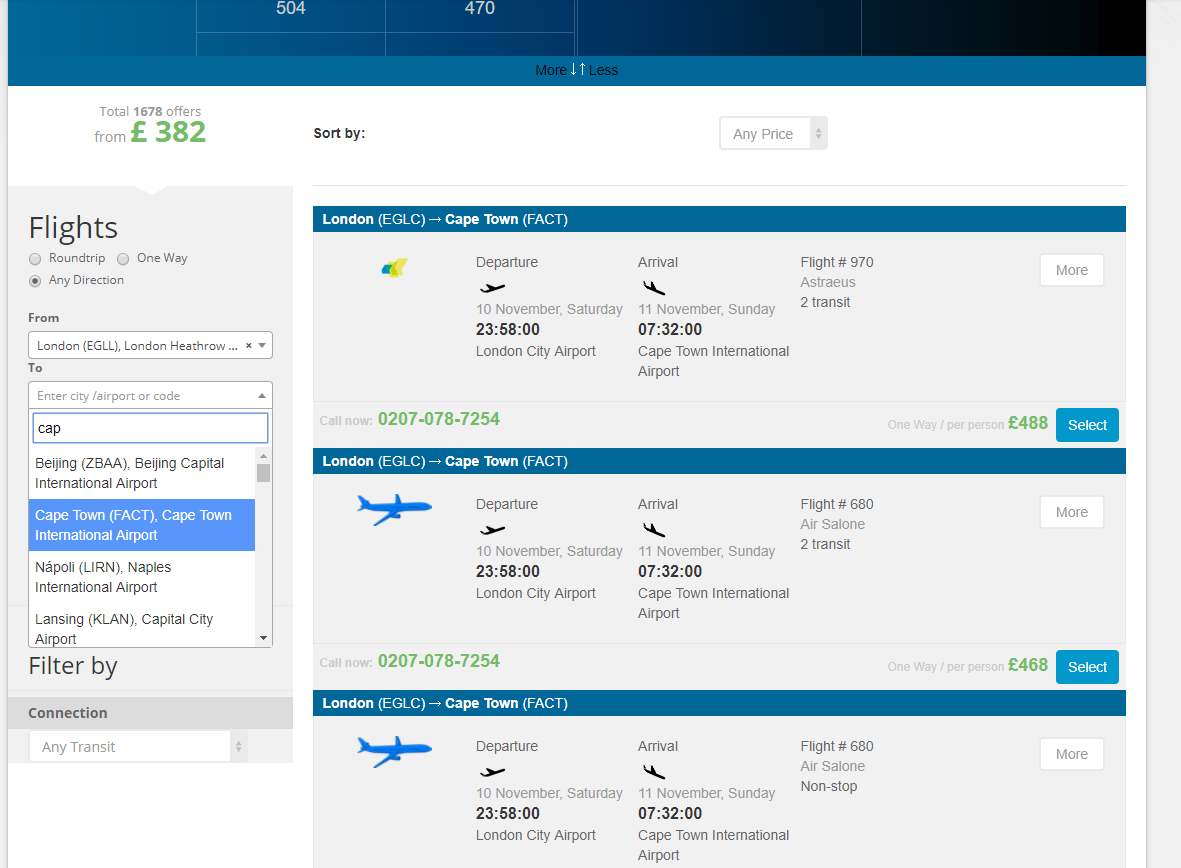
Task: Choose Cape Town (FACT) from suggestions list
Action: click(x=141, y=525)
